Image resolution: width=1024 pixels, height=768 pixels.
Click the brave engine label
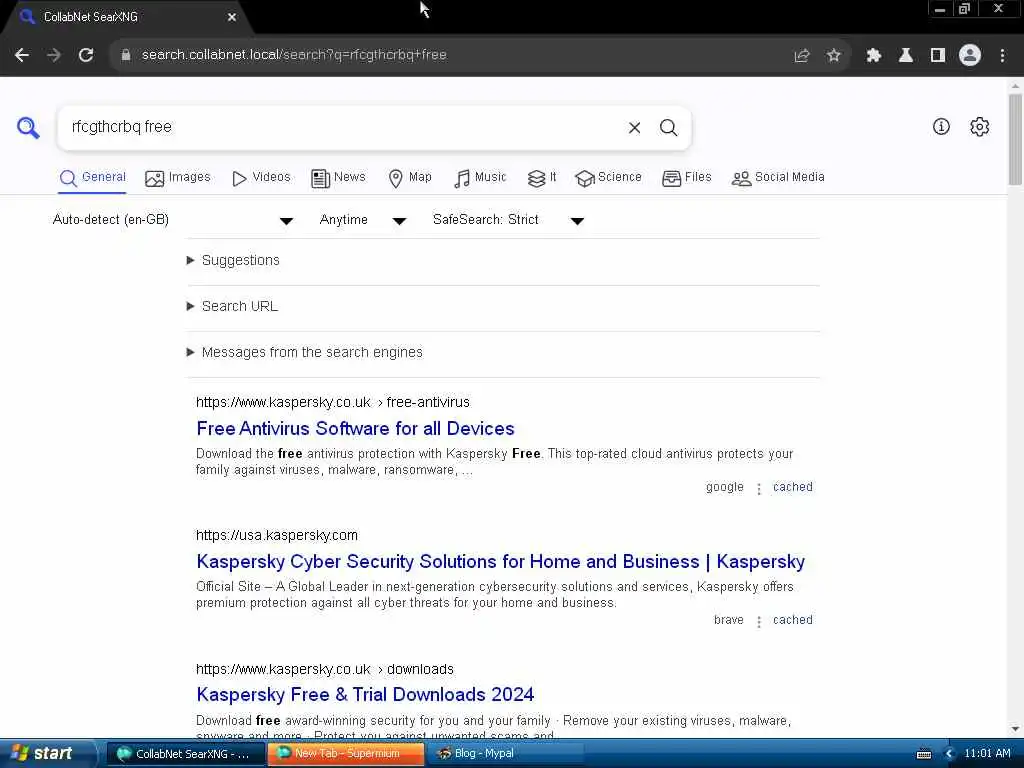click(729, 620)
